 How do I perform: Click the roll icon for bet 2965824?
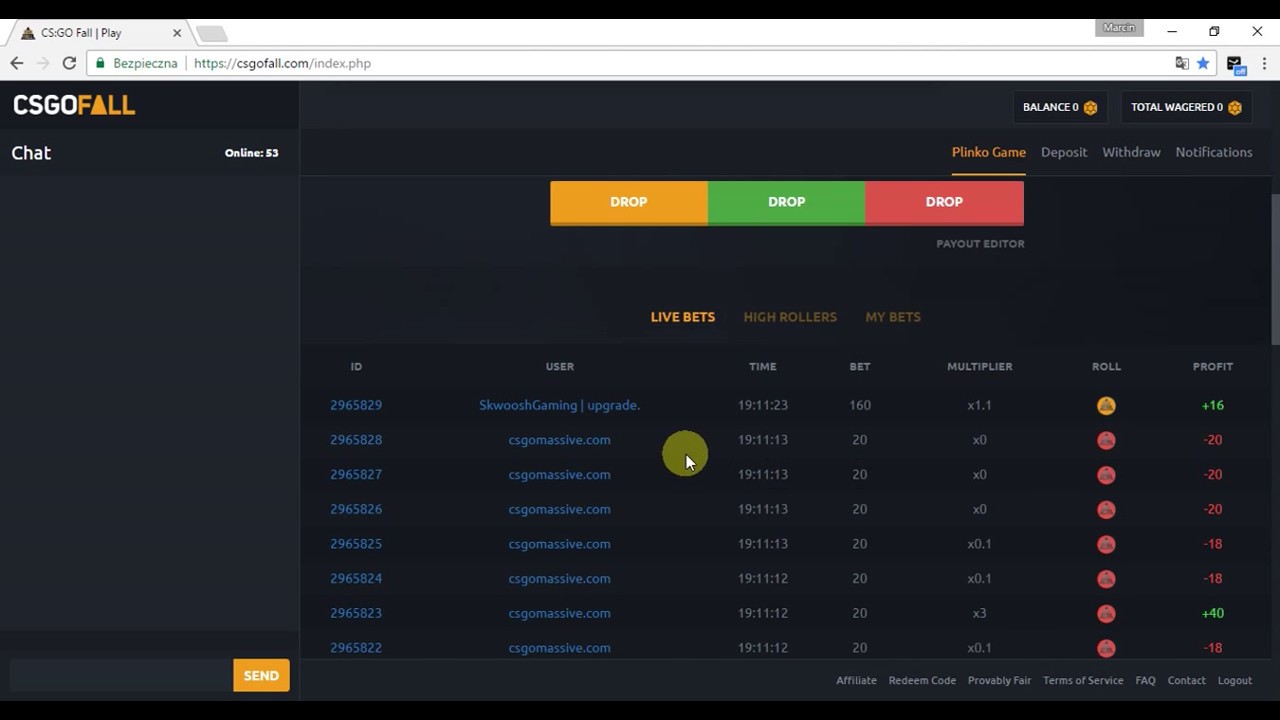point(1106,579)
